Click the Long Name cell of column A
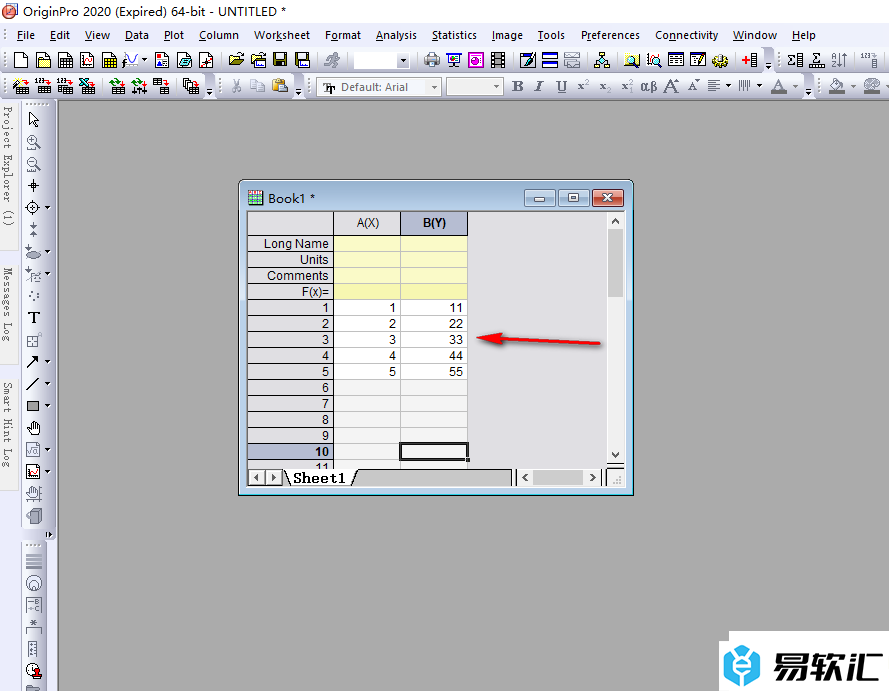The width and height of the screenshot is (889, 691). (x=367, y=244)
